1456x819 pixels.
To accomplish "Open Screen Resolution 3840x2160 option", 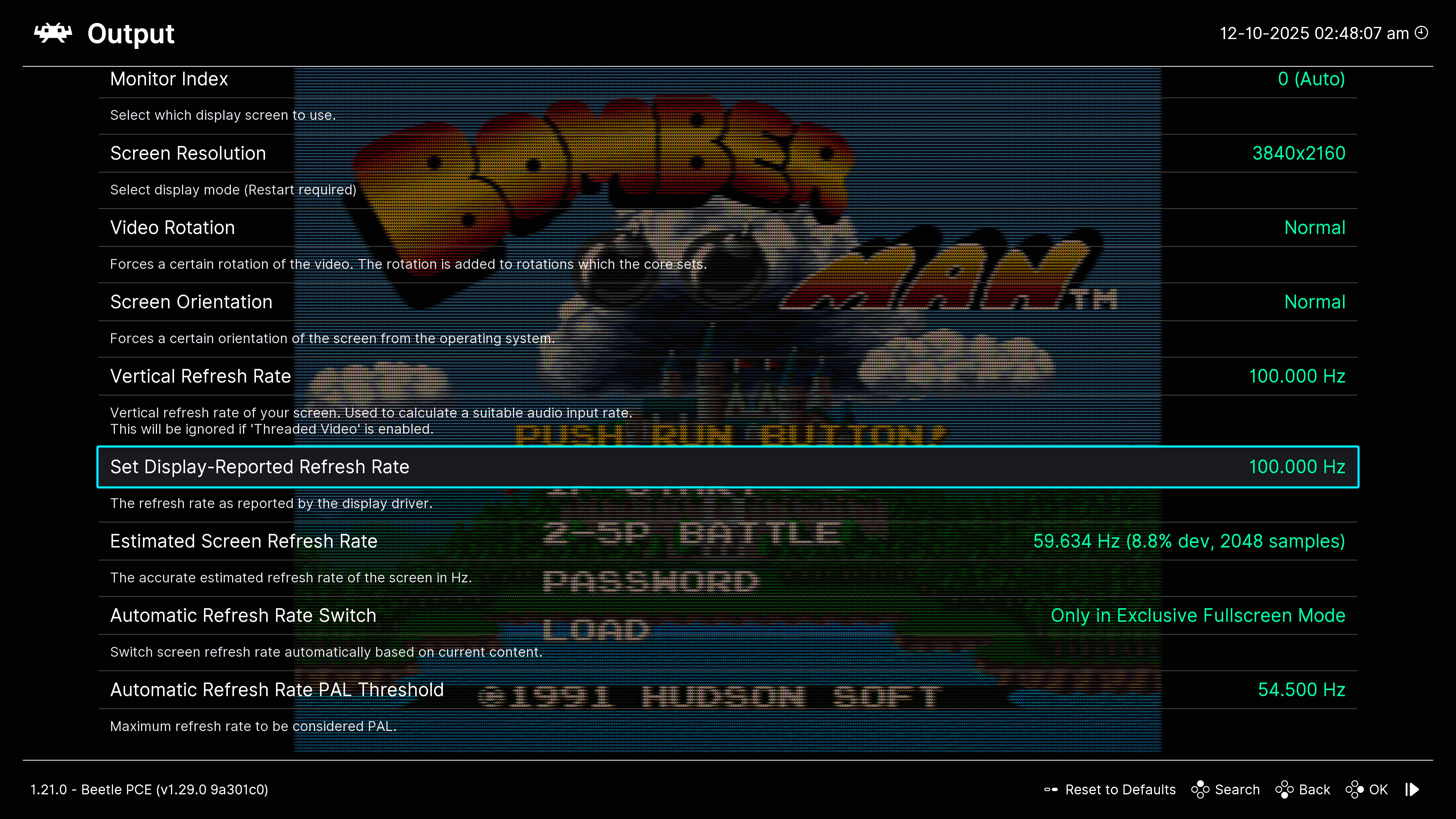I will tap(1298, 153).
